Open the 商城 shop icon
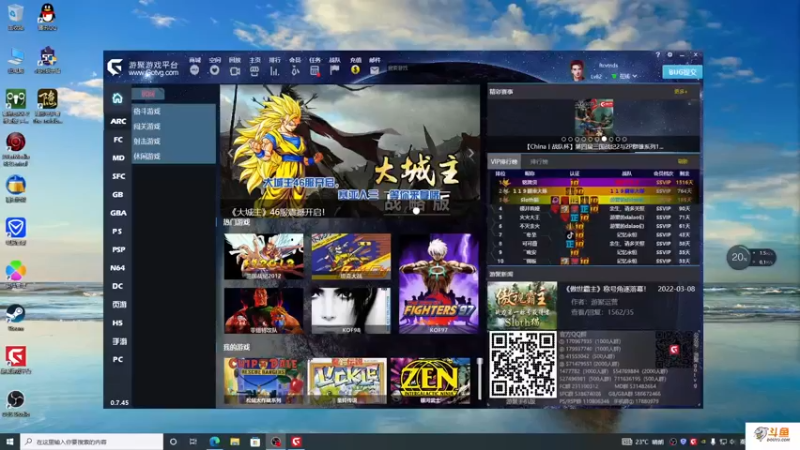This screenshot has width=800, height=450. [194, 70]
